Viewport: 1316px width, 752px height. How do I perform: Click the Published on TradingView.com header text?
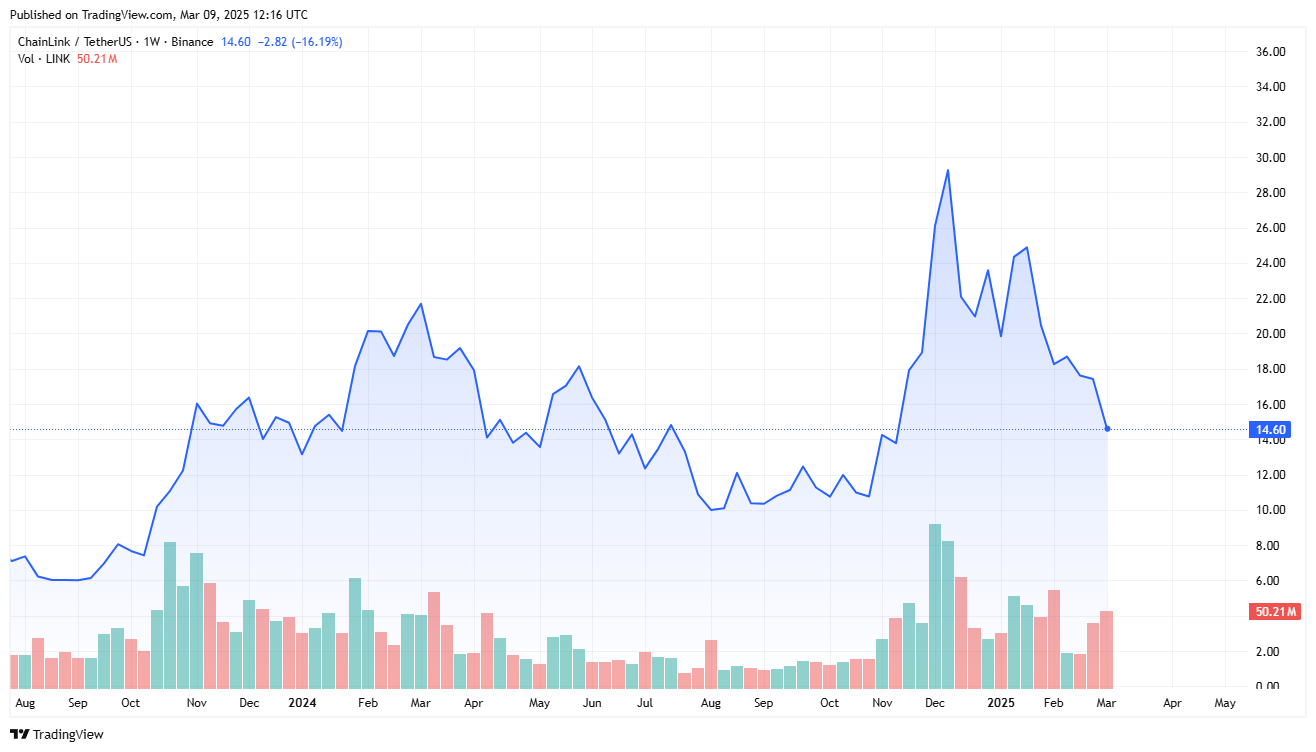click(159, 15)
